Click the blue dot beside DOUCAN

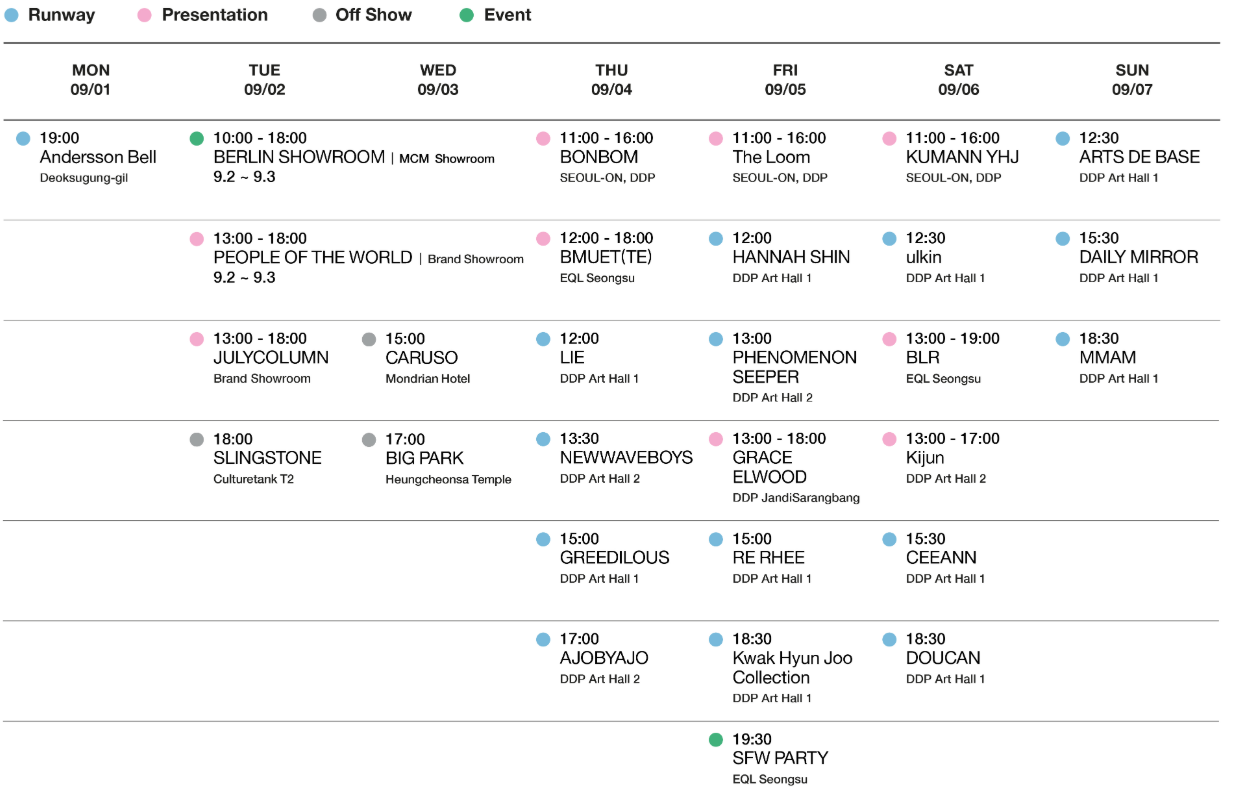889,639
